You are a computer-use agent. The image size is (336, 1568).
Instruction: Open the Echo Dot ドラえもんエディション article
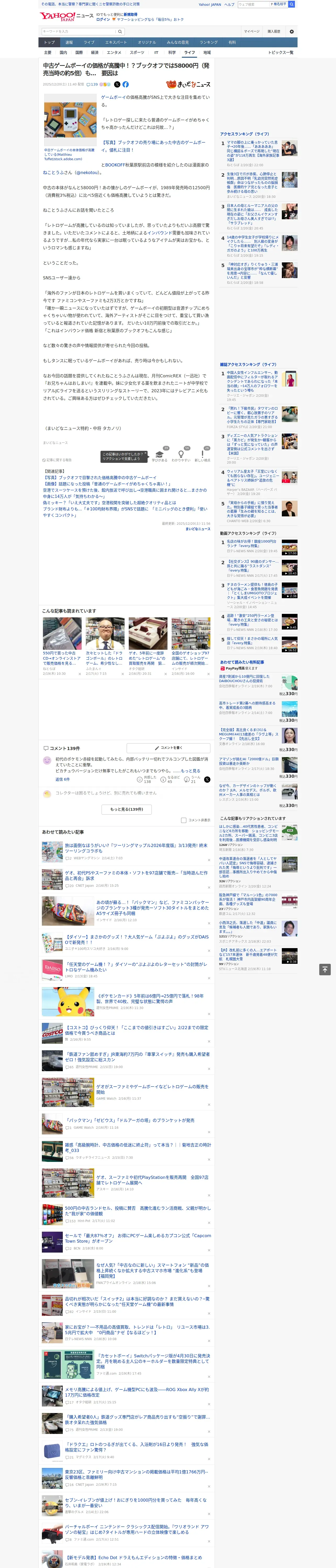(x=133, y=1557)
